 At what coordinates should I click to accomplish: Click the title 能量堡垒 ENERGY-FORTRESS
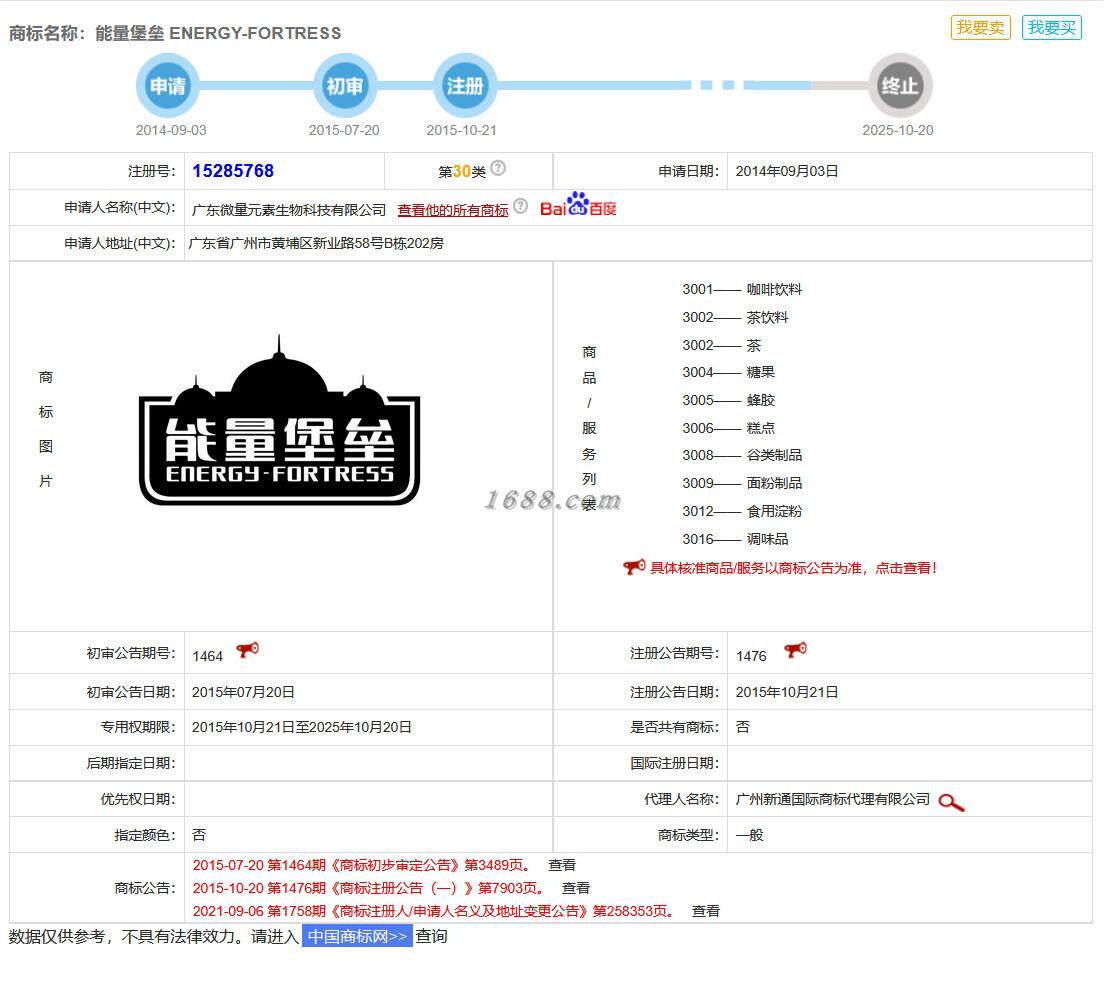click(x=218, y=33)
